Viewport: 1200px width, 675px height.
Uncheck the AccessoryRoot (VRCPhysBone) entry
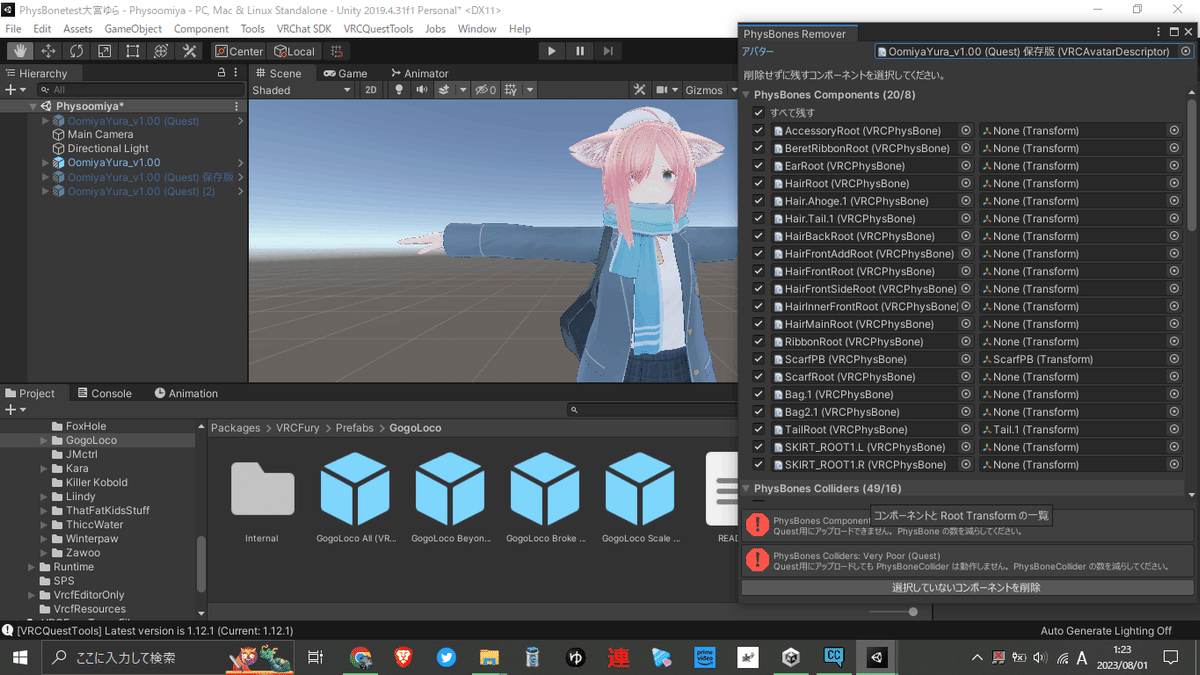point(758,130)
